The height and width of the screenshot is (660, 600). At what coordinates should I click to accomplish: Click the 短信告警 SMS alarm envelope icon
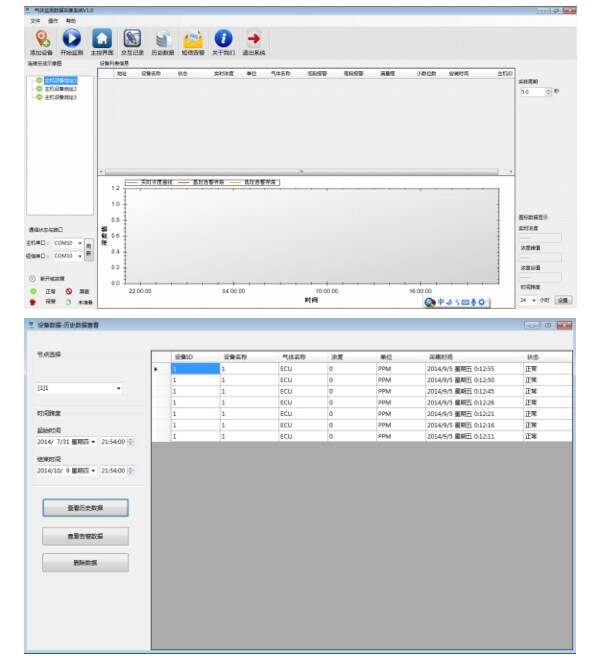point(193,39)
